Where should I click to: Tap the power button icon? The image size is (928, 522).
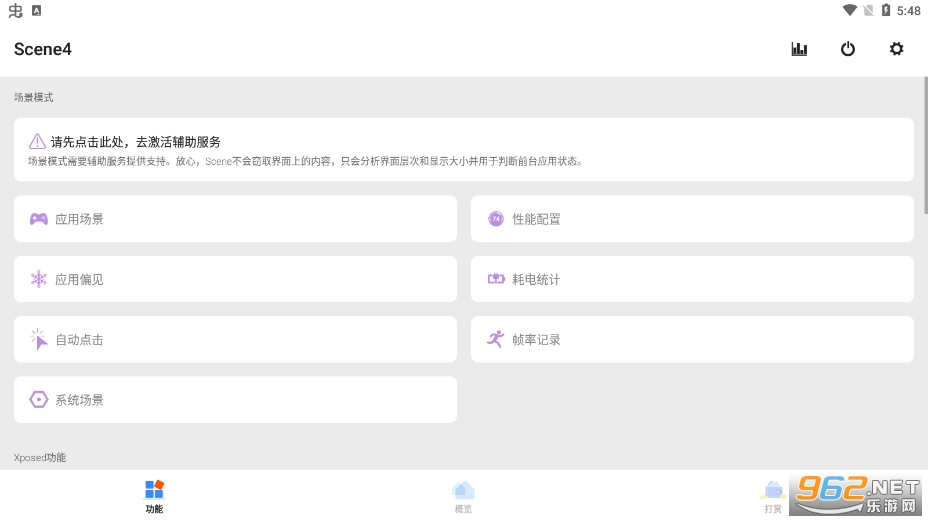pos(848,49)
